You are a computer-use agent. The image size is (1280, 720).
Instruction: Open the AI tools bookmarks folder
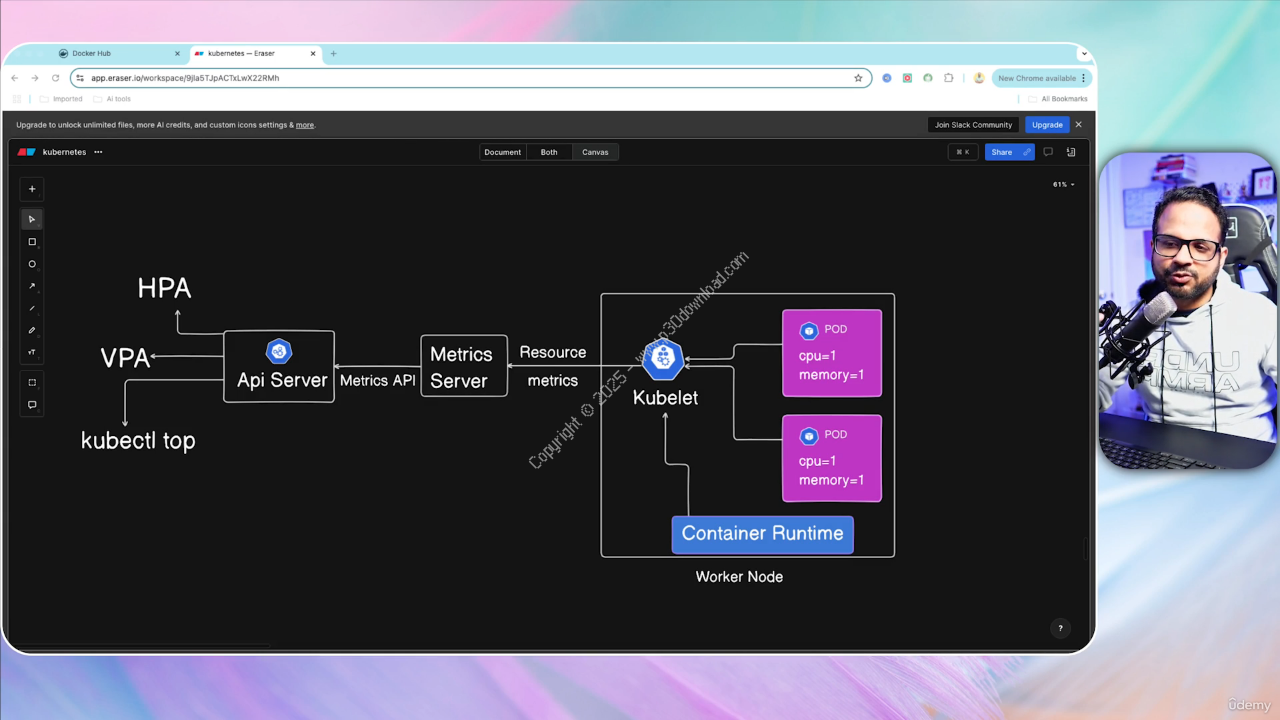112,99
